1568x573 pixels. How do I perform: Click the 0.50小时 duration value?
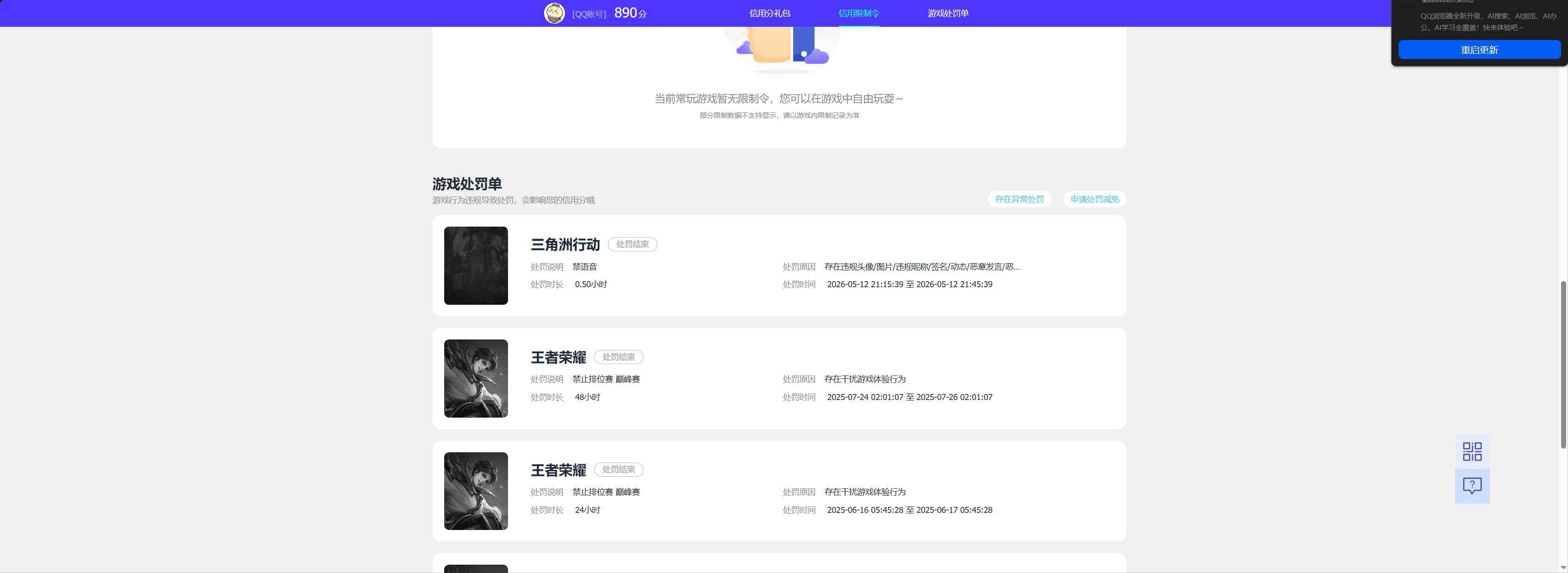click(590, 284)
